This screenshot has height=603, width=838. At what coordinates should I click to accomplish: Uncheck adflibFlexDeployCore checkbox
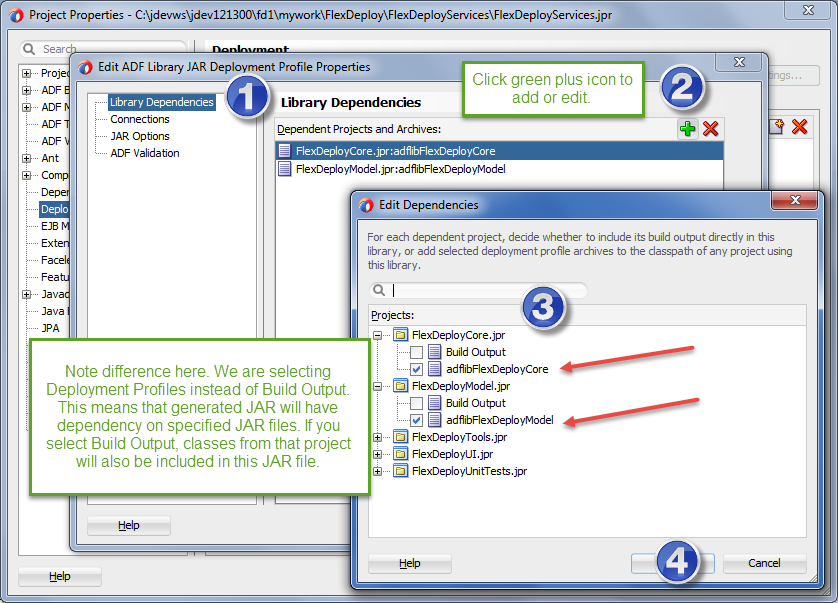416,369
